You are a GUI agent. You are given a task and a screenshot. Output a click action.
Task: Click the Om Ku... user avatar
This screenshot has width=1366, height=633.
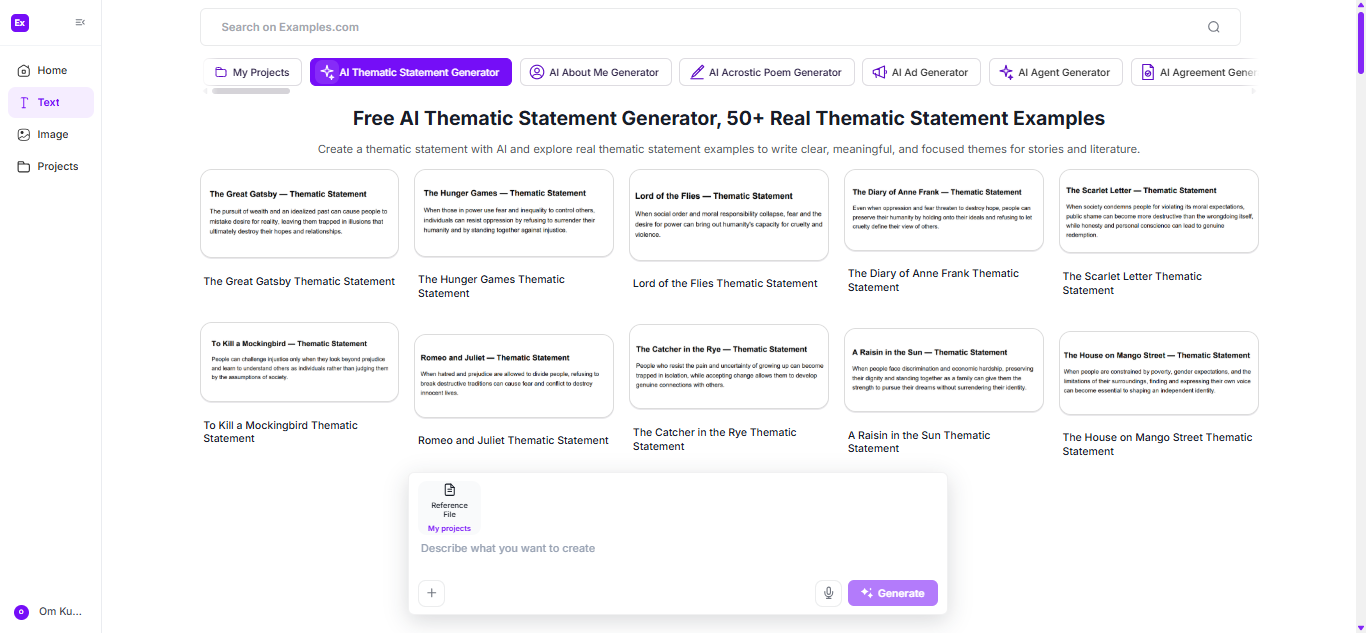click(21, 612)
